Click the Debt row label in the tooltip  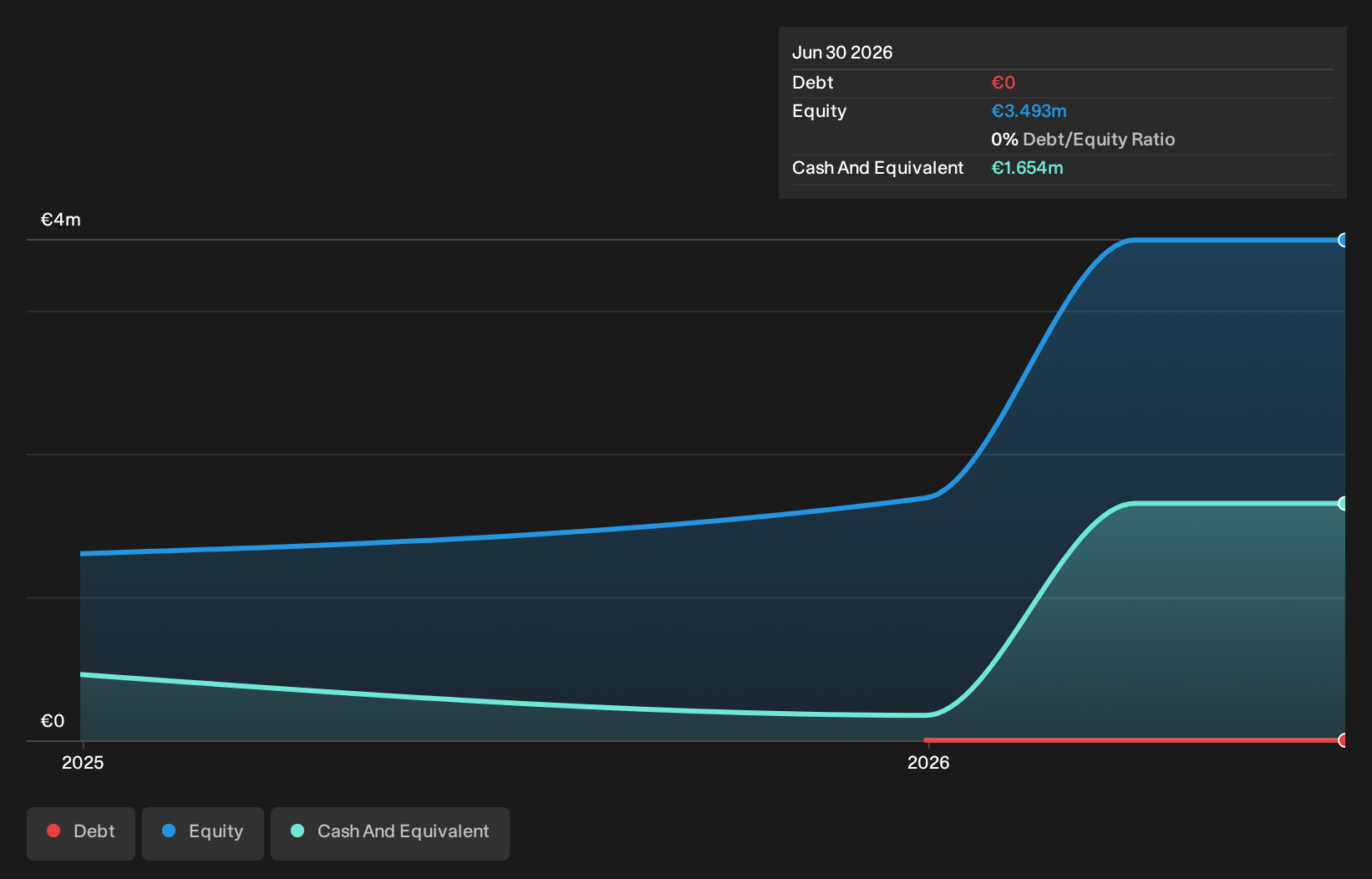tap(813, 83)
